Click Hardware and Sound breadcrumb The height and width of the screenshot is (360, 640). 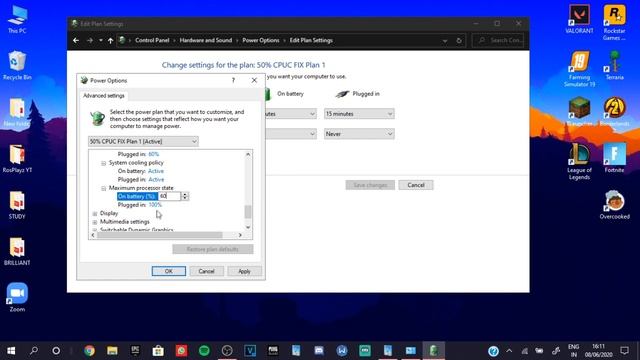pos(206,40)
